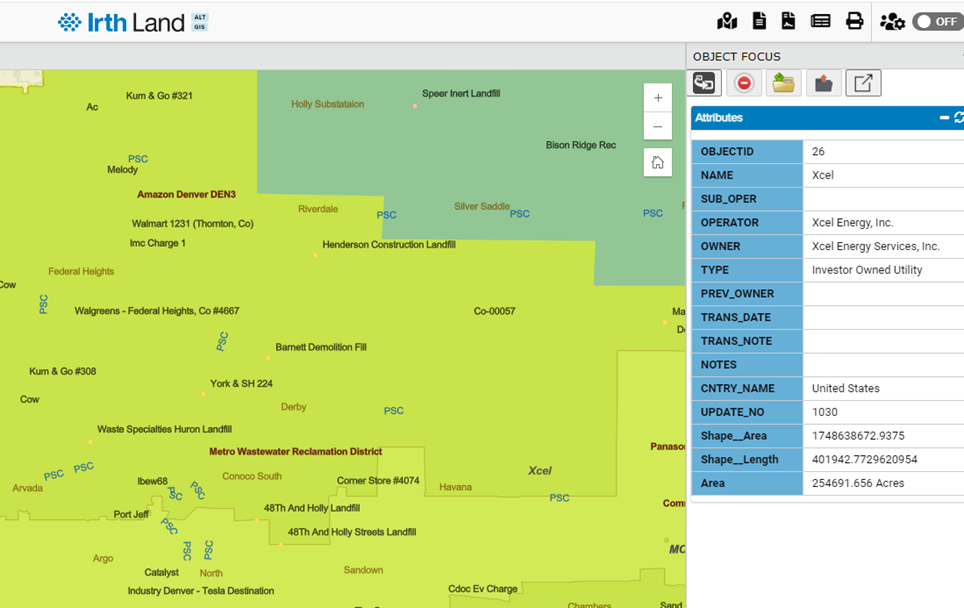964x608 pixels.
Task: Click the red remove object icon
Action: pos(744,82)
